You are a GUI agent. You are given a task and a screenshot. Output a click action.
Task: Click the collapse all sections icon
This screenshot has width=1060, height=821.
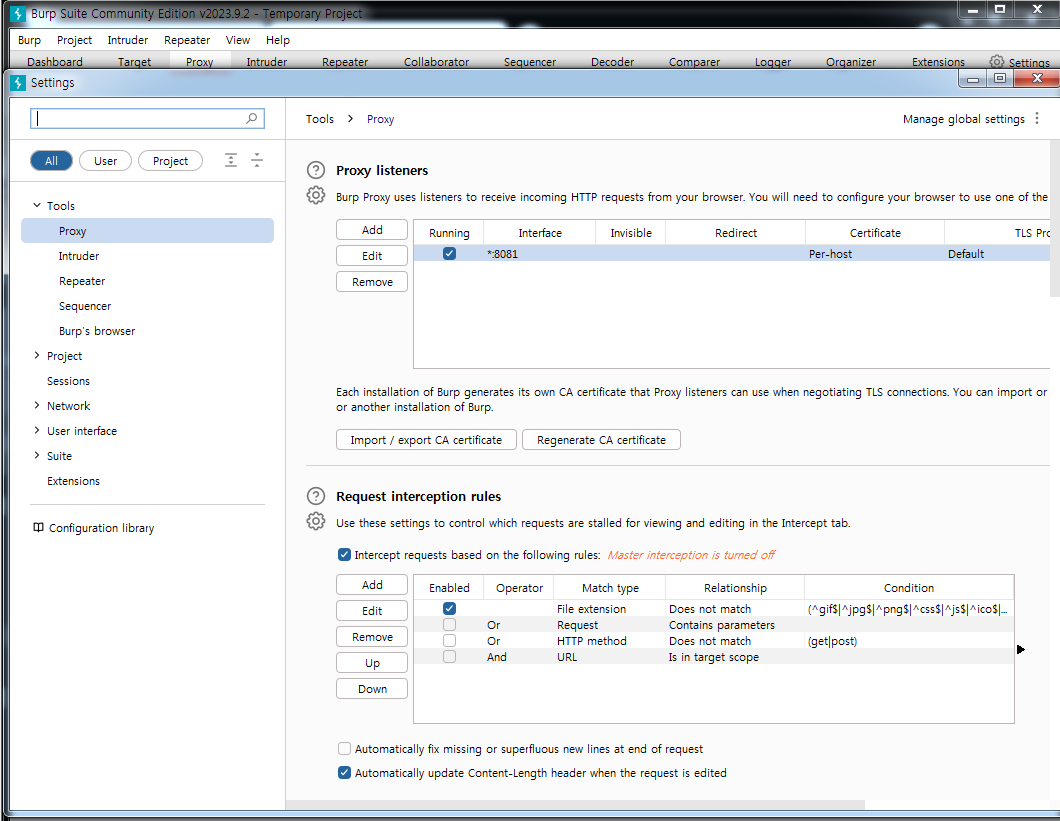pyautogui.click(x=257, y=160)
